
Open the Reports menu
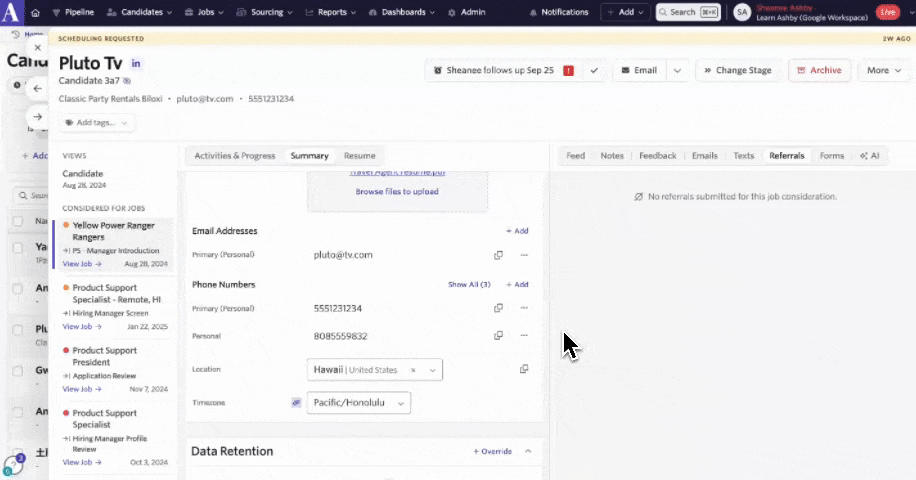tap(331, 12)
